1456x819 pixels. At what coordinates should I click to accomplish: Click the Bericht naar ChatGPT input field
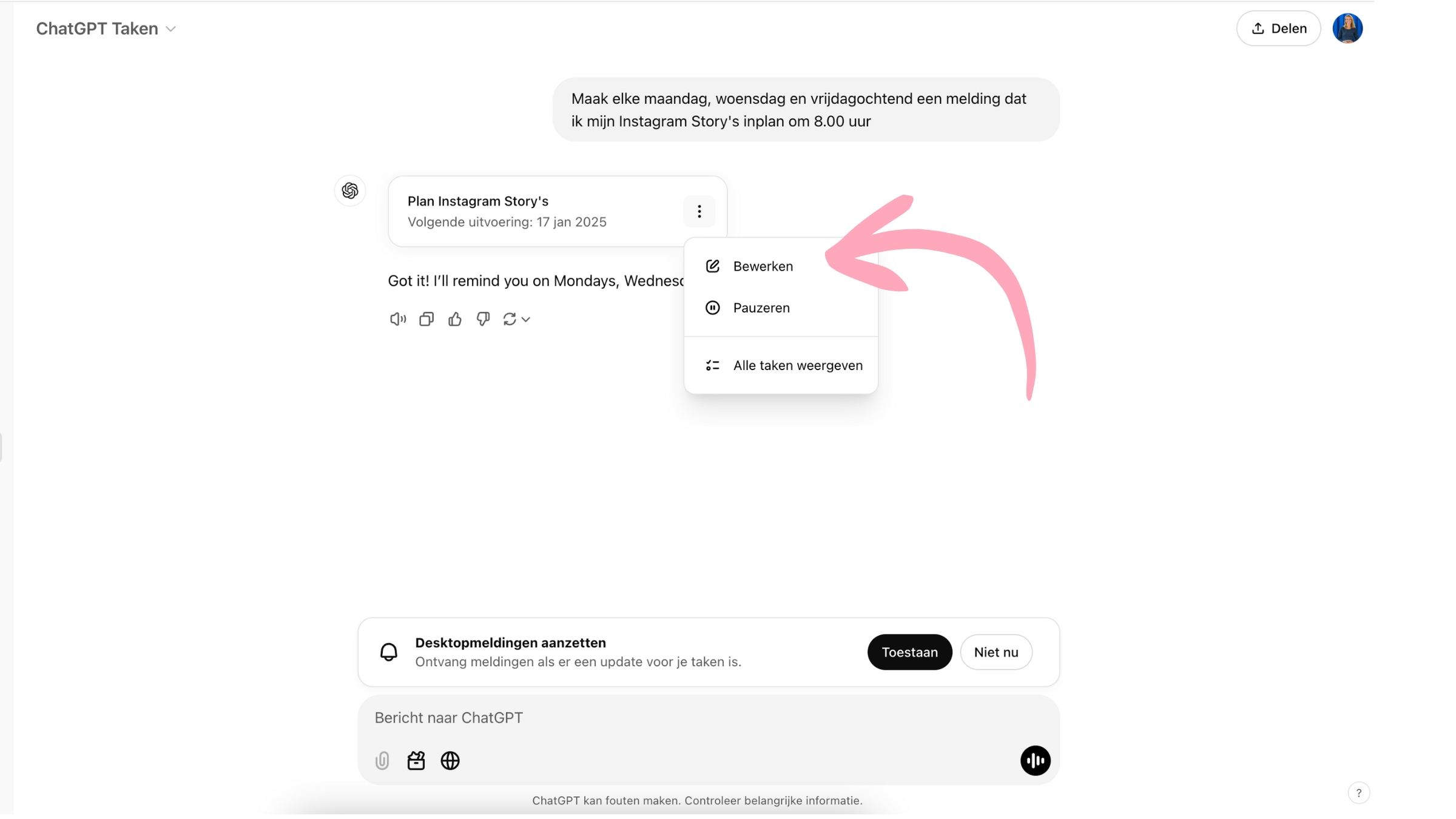point(709,717)
